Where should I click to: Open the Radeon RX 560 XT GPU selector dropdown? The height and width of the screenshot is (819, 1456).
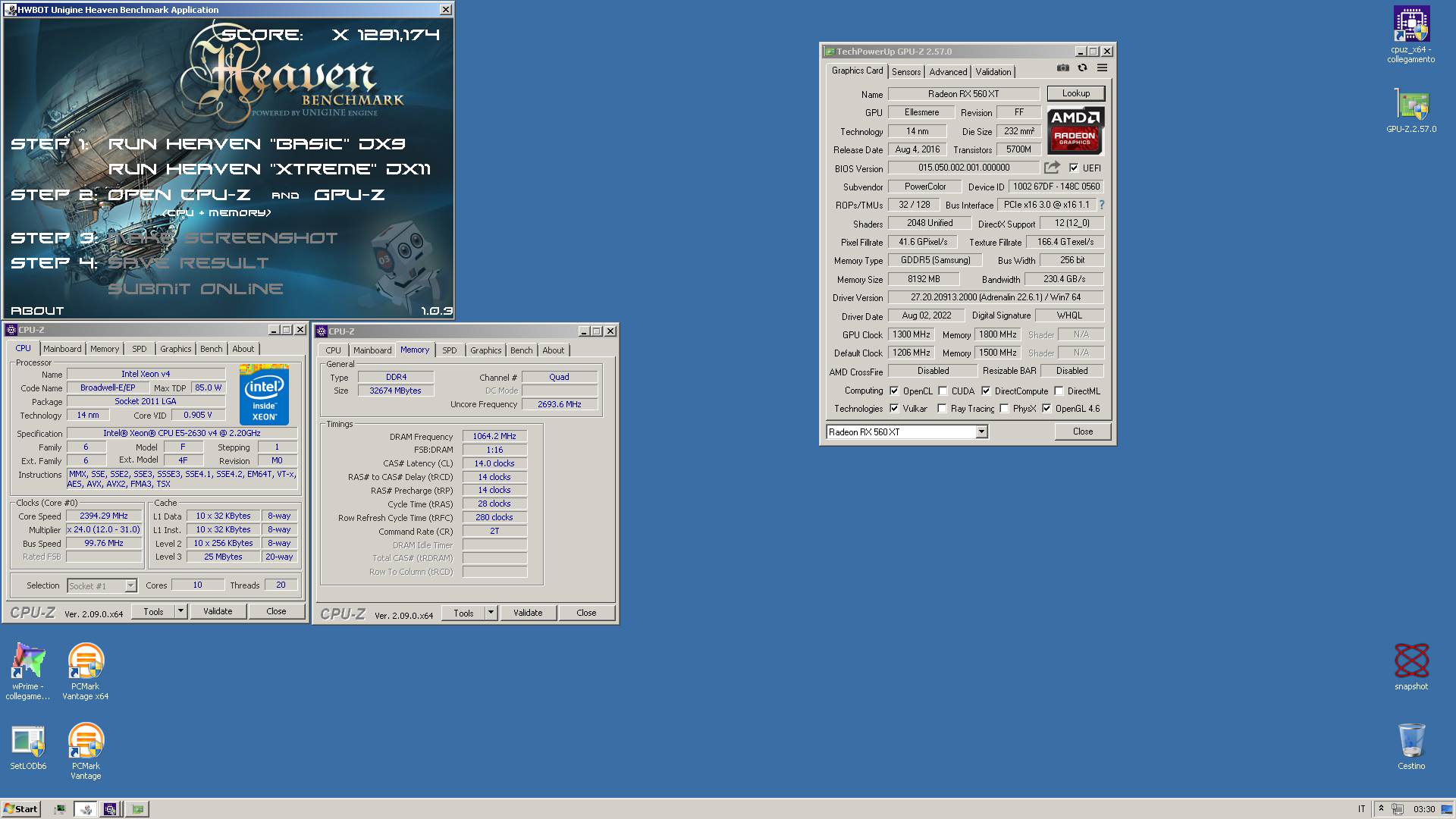pos(981,432)
